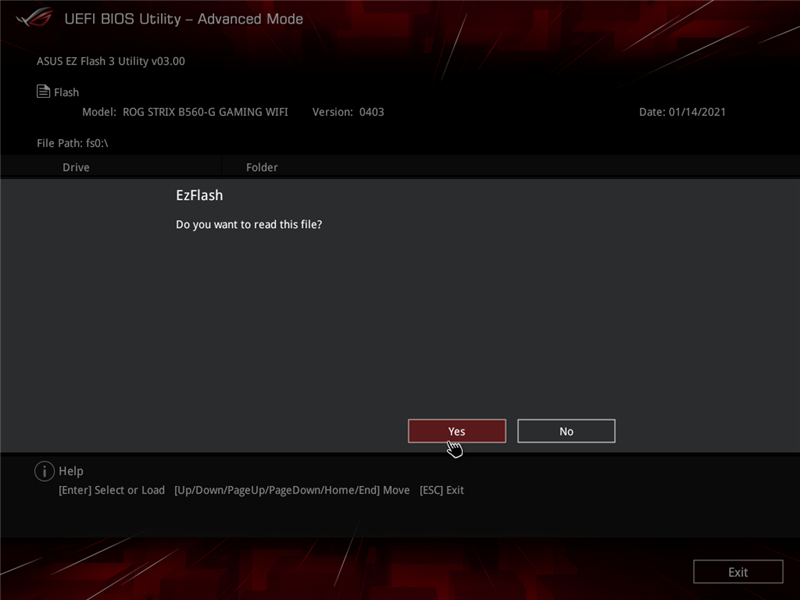The height and width of the screenshot is (600, 800).
Task: Click the Drive column header
Action: tap(76, 167)
